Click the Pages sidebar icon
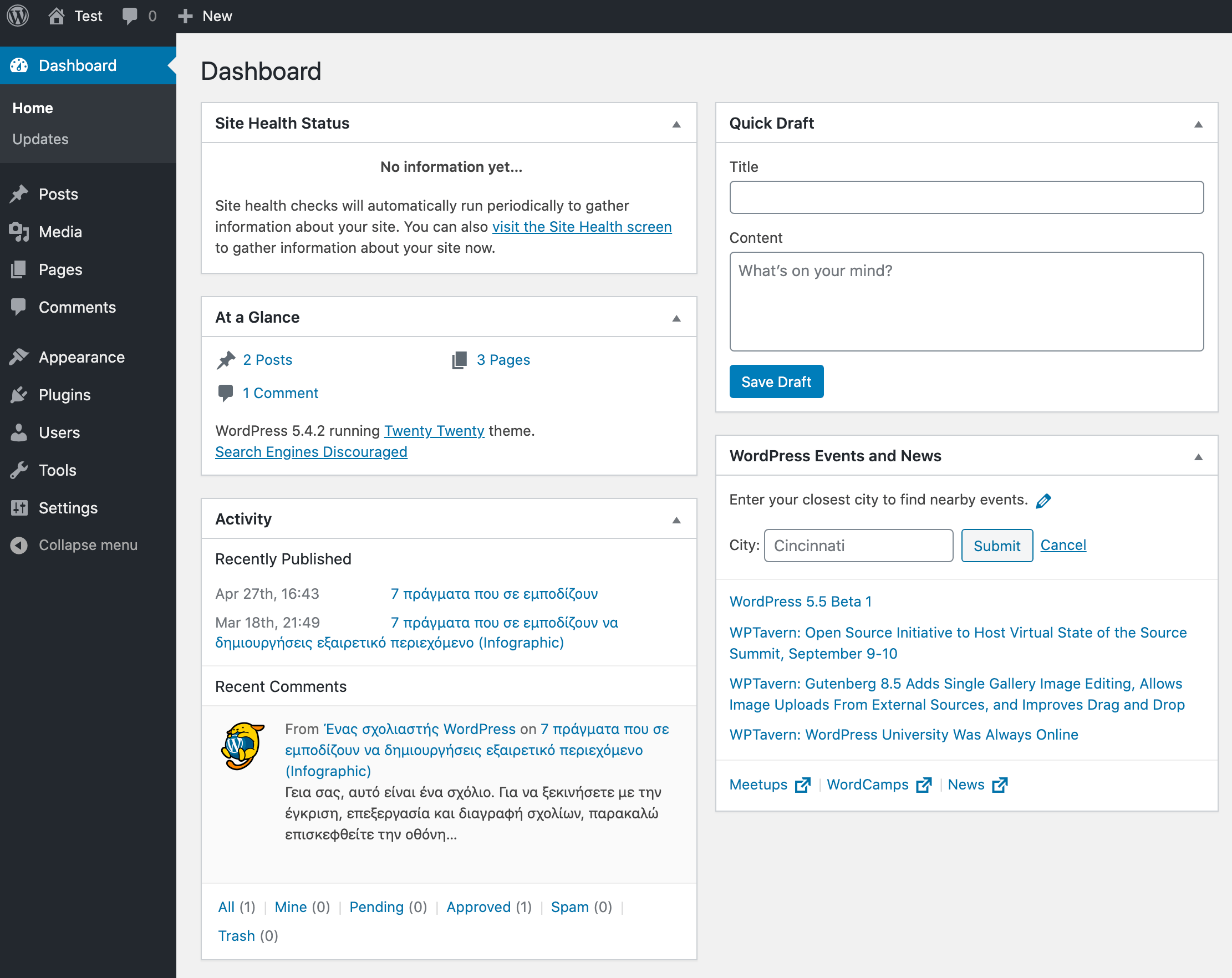The height and width of the screenshot is (978, 1232). pos(19,269)
